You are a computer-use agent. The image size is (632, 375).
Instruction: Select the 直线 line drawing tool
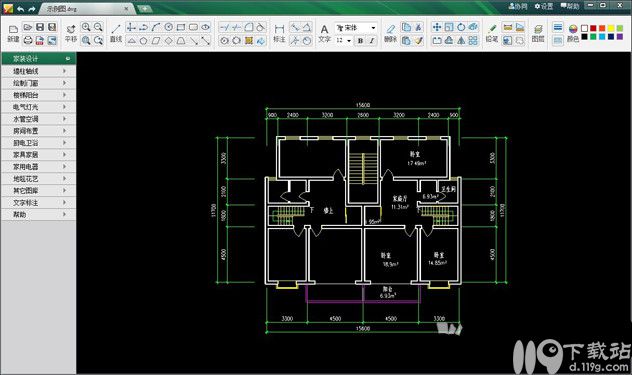(116, 33)
